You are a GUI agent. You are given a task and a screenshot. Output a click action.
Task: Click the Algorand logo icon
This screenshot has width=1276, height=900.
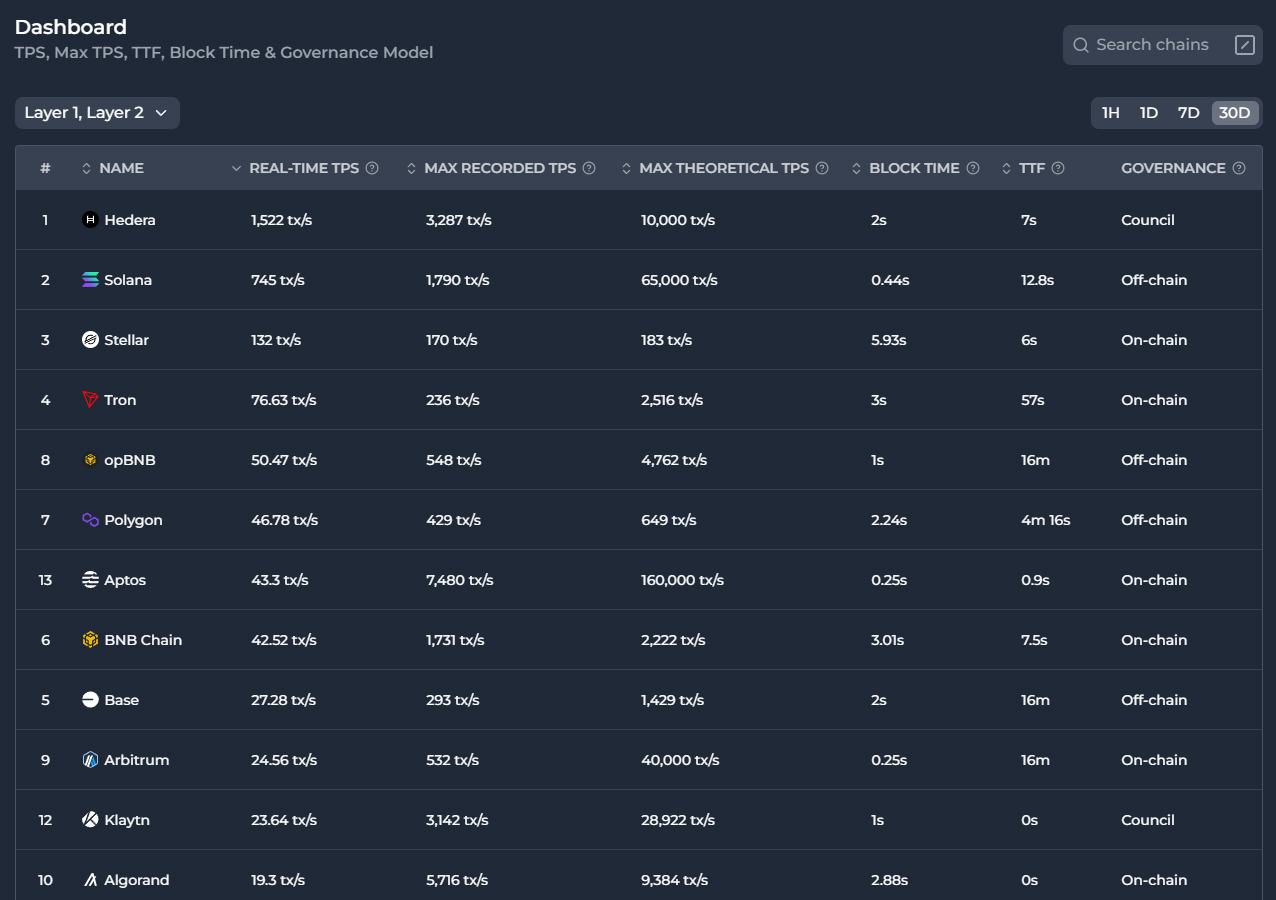[90, 880]
